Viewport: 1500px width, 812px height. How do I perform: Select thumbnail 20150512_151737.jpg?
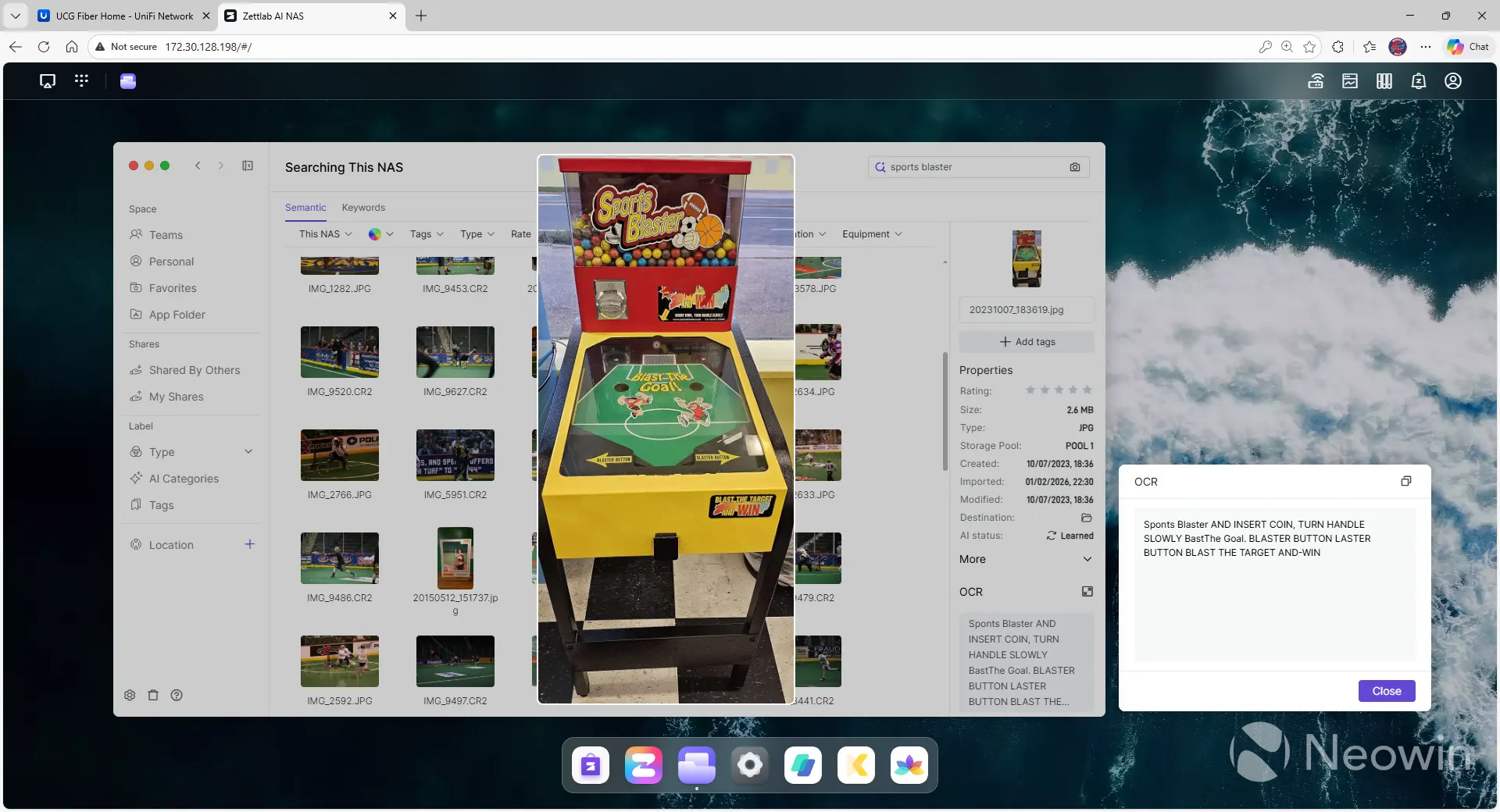tap(455, 558)
